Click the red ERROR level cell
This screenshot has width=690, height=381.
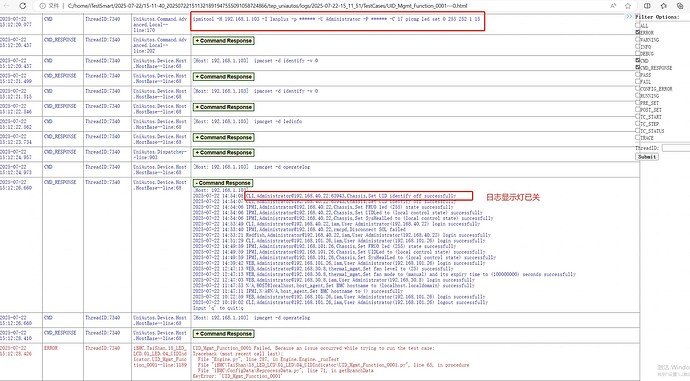pos(51,348)
